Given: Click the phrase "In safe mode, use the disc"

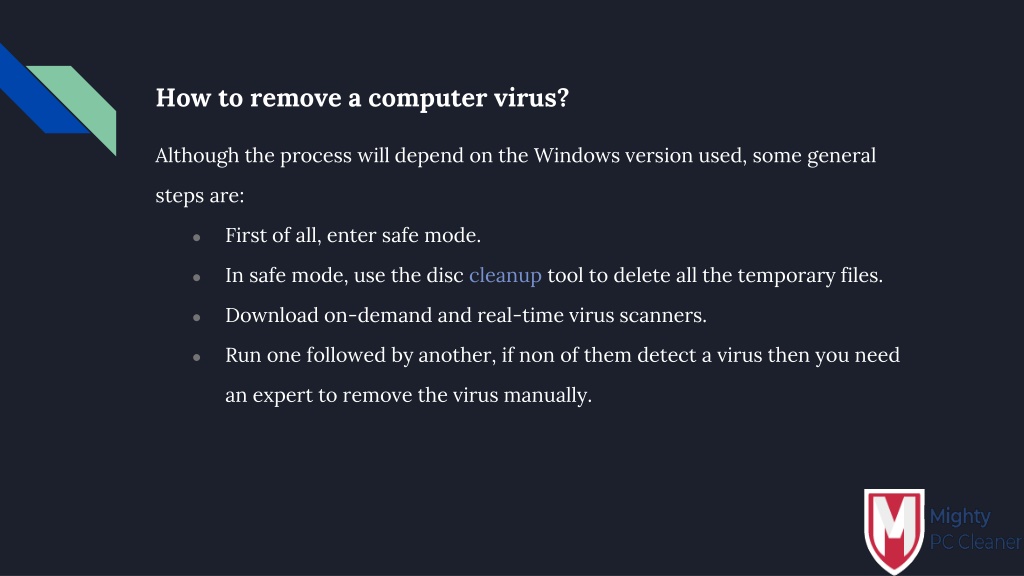Looking at the screenshot, I should tap(344, 276).
